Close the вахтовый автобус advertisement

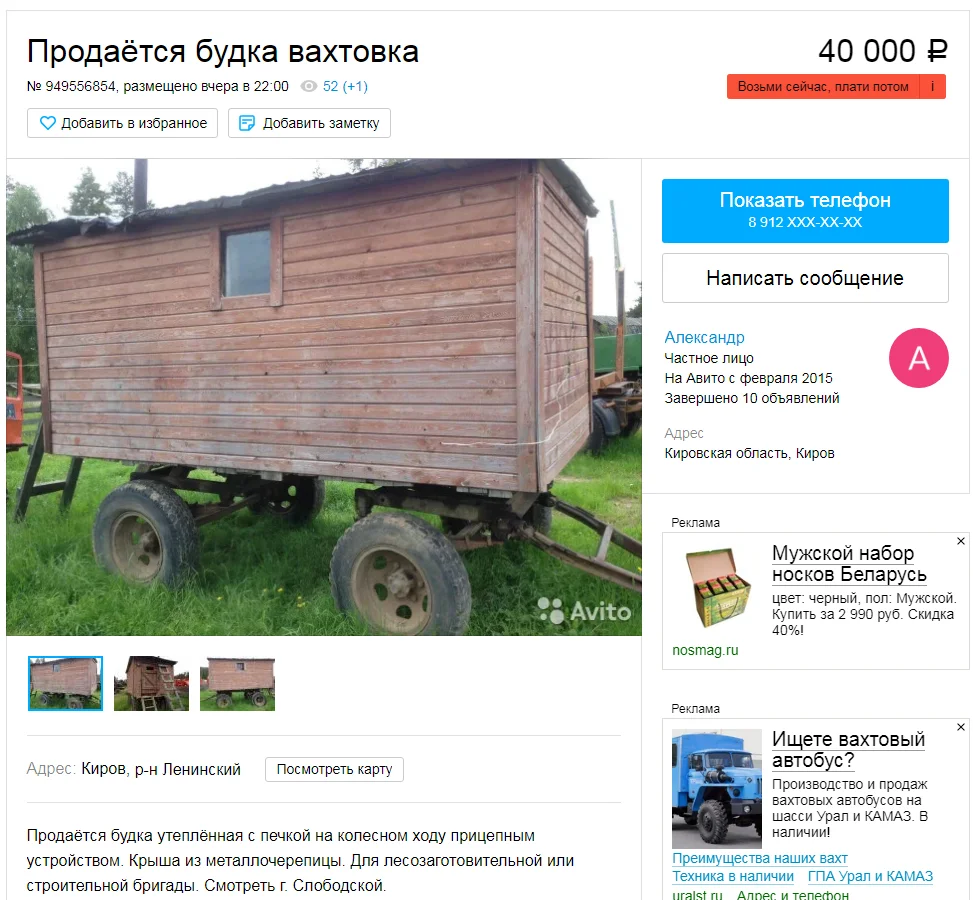click(961, 727)
